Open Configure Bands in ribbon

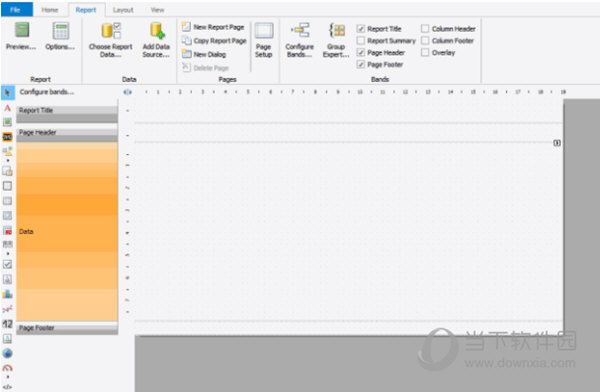coord(300,40)
